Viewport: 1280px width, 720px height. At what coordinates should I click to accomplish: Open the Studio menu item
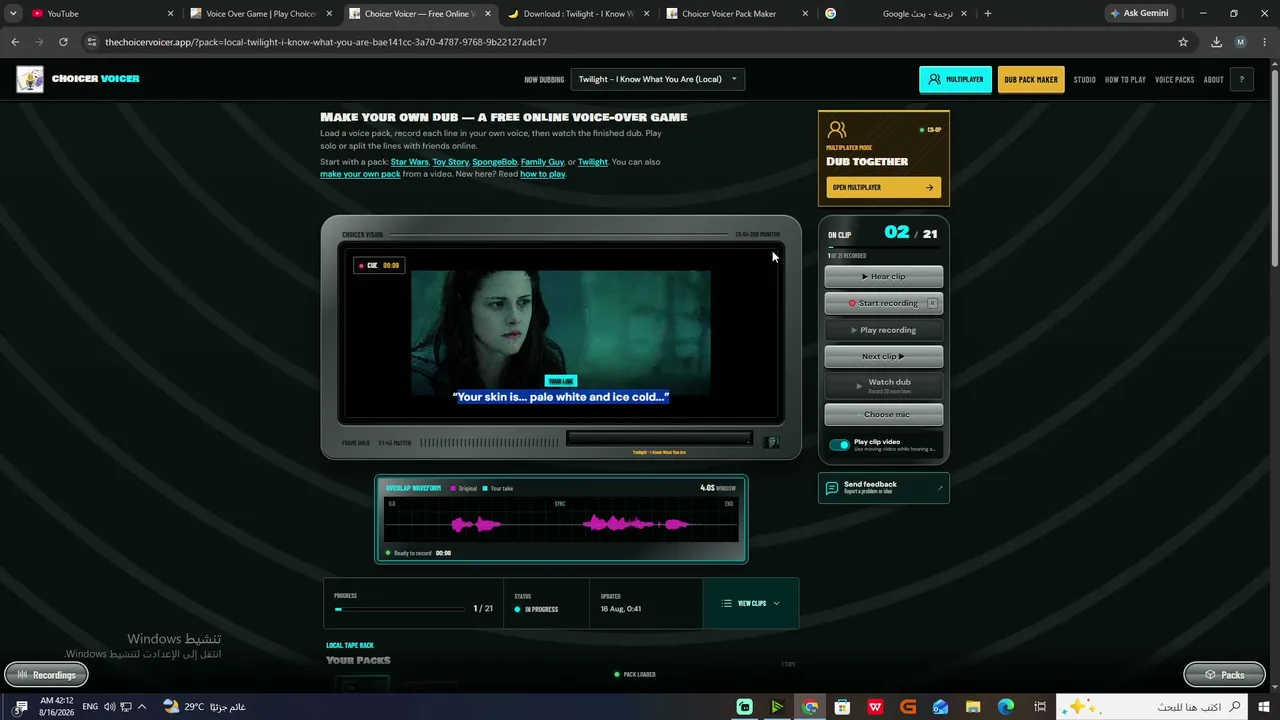coord(1084,80)
